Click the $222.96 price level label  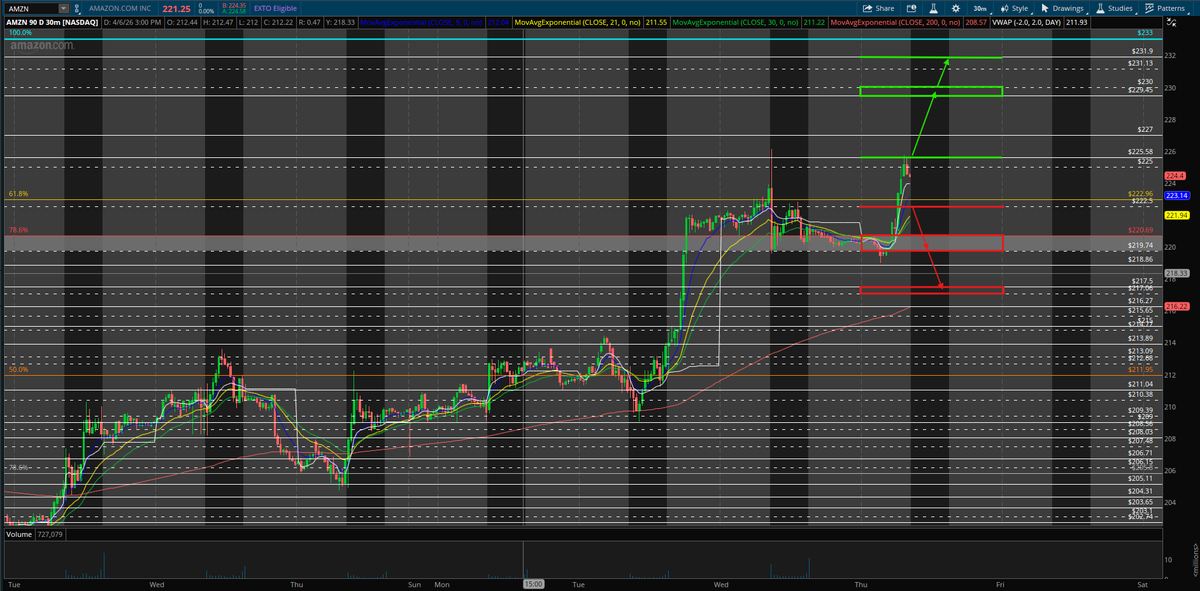coord(1140,193)
